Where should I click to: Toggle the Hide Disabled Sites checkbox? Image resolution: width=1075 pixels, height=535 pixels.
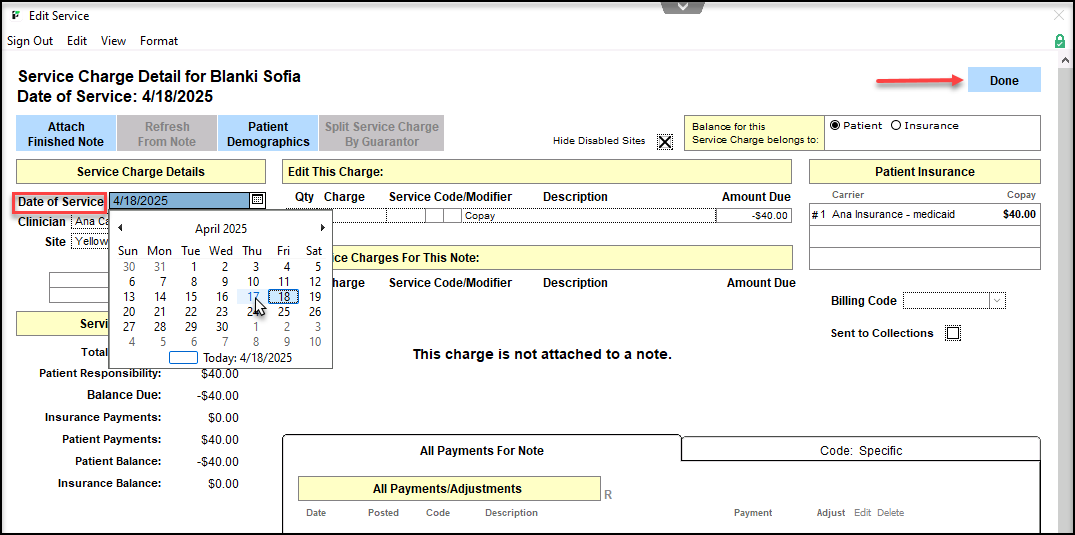(665, 141)
